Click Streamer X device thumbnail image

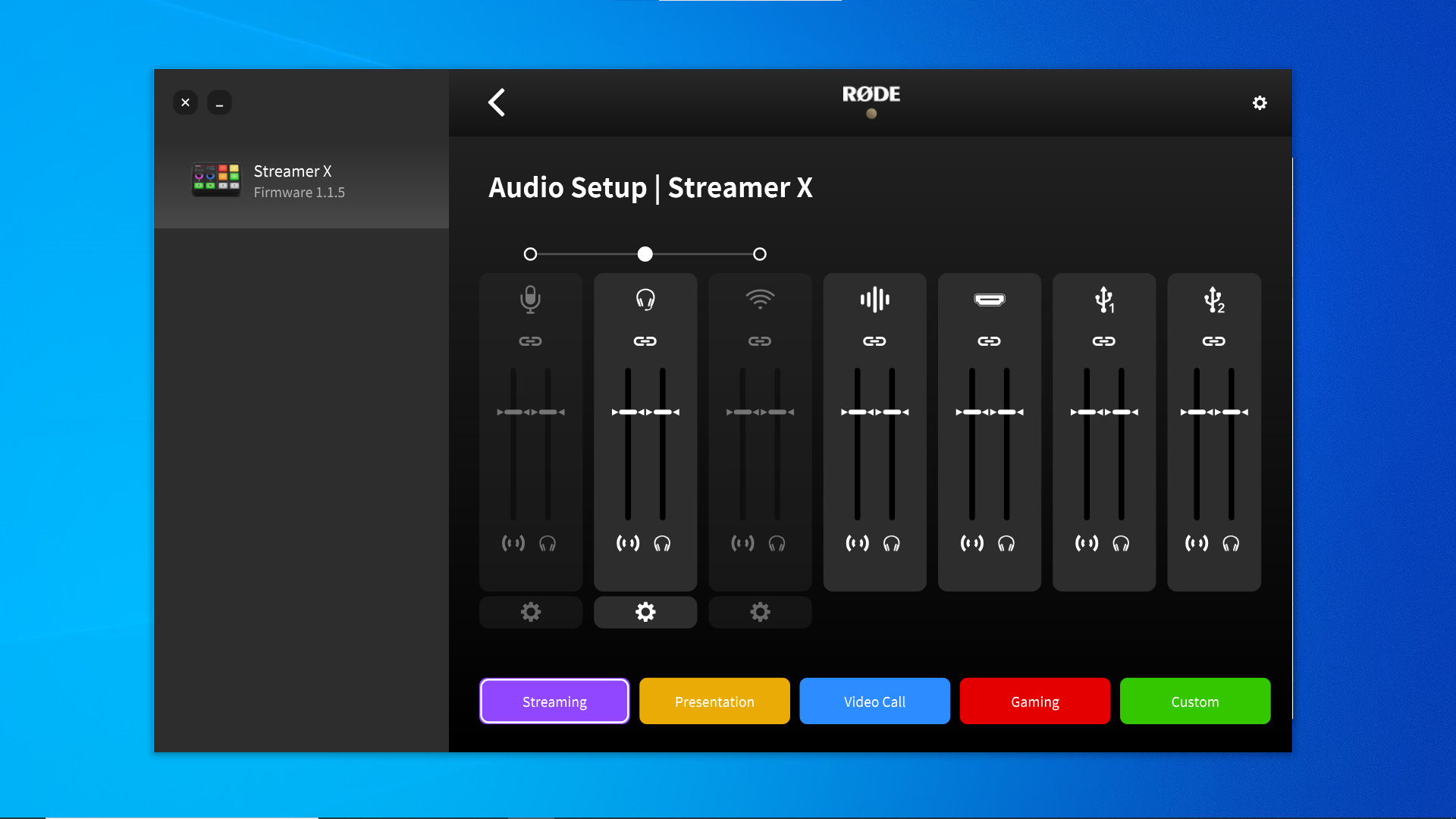pyautogui.click(x=216, y=180)
